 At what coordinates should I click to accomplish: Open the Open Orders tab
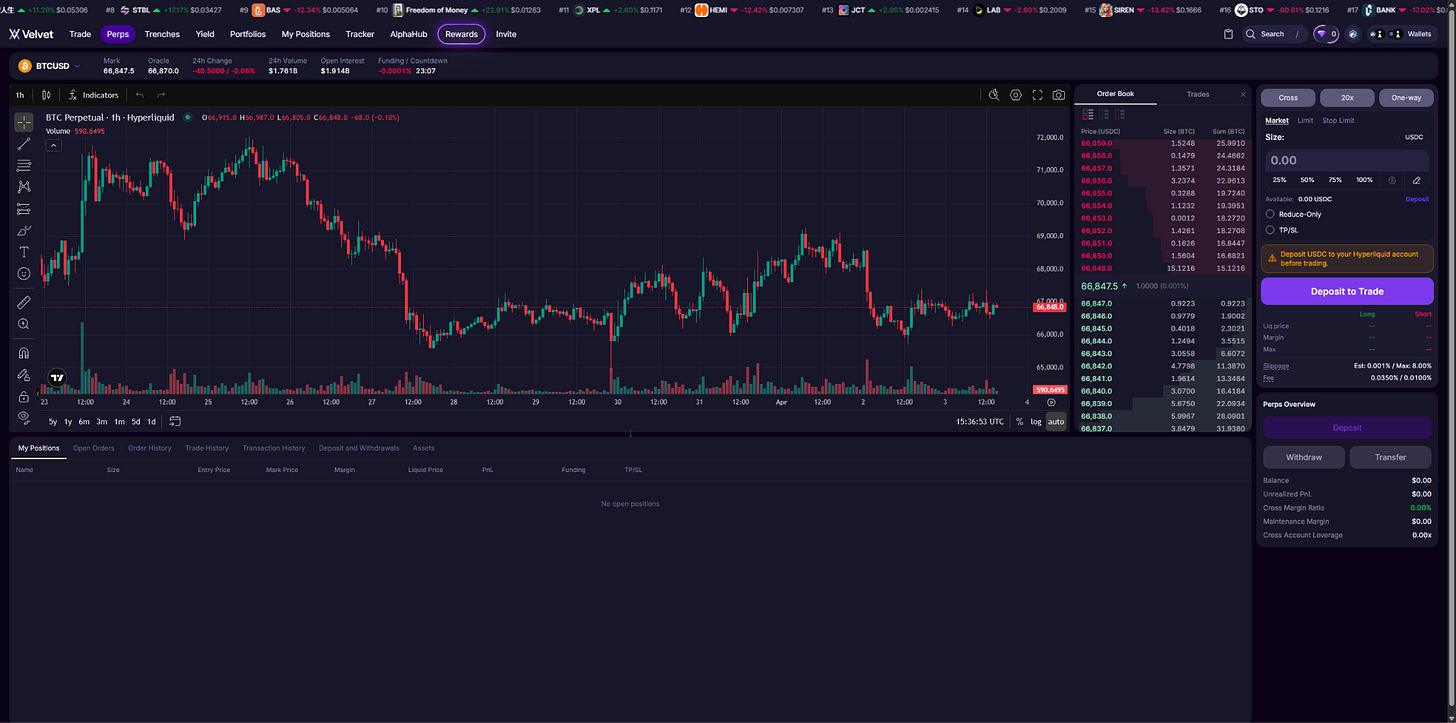click(93, 448)
